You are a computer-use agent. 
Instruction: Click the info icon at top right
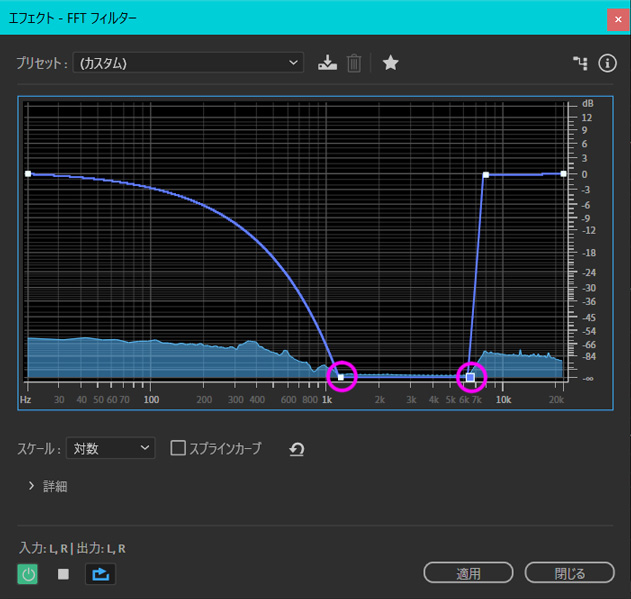[x=607, y=63]
